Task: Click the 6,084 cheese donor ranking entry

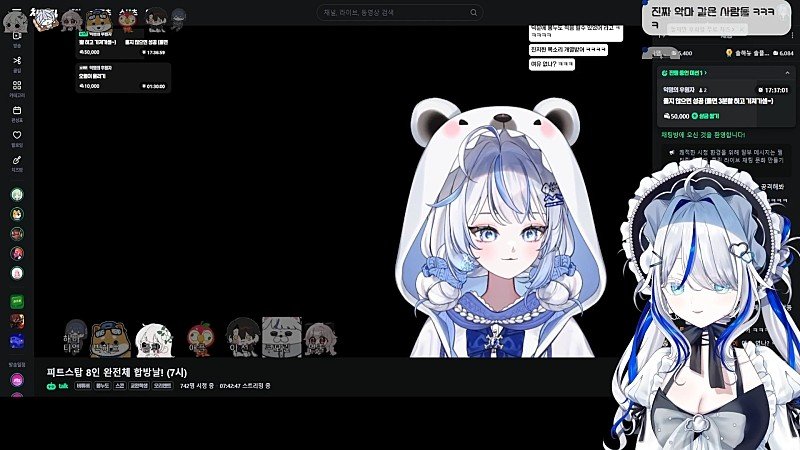Action: [760, 53]
